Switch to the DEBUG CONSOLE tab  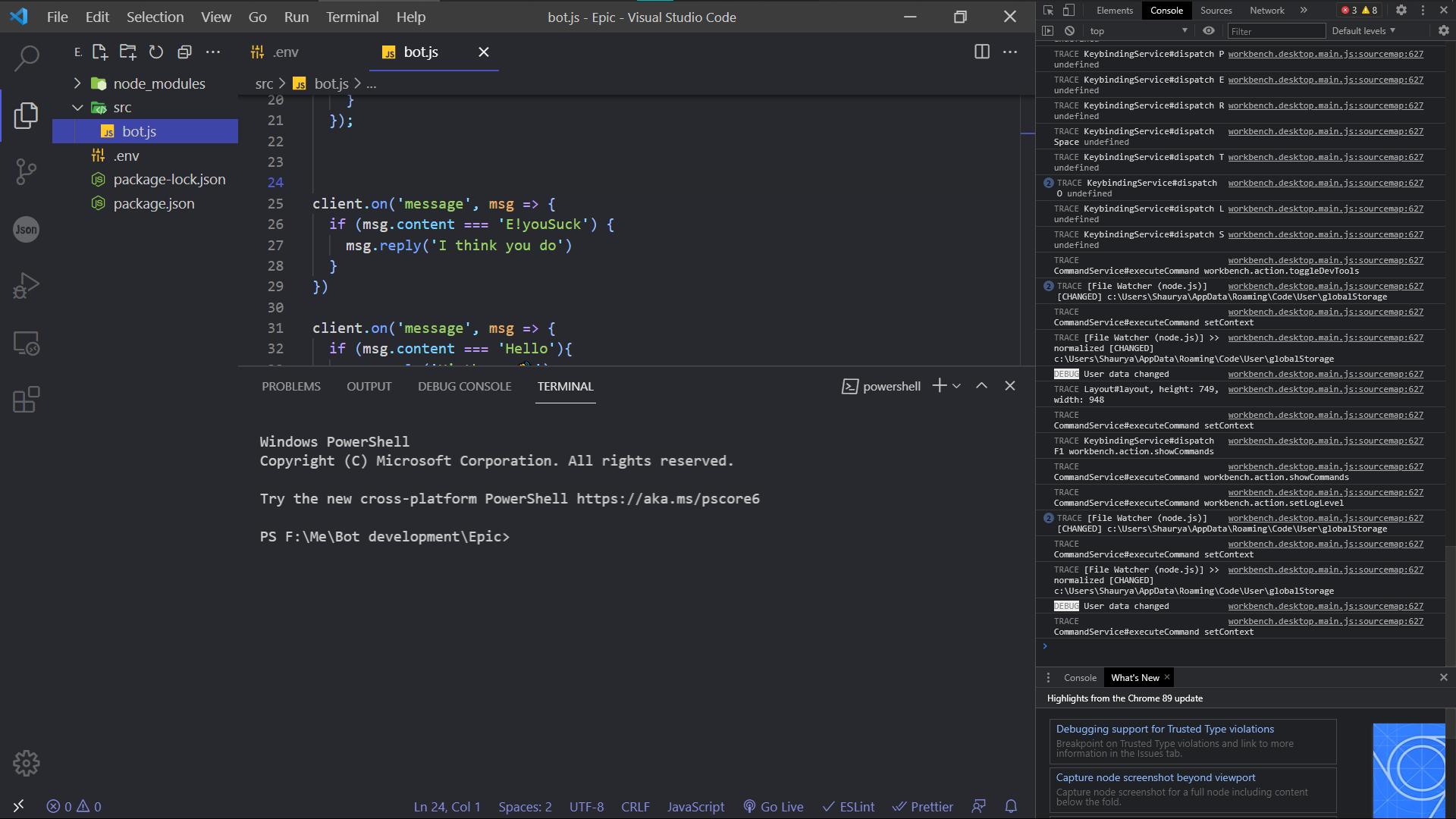464,386
